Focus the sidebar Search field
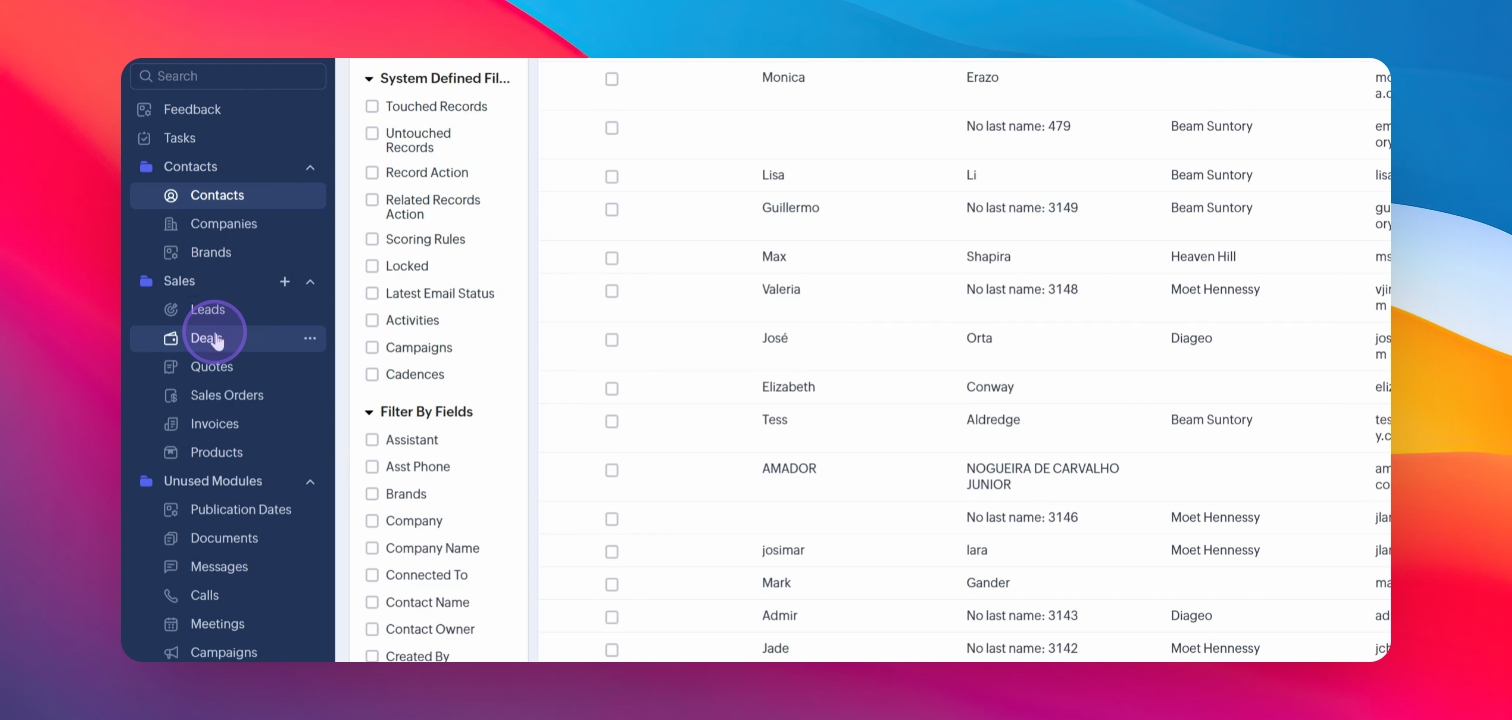Screen dimensions: 1512x720 pos(228,76)
